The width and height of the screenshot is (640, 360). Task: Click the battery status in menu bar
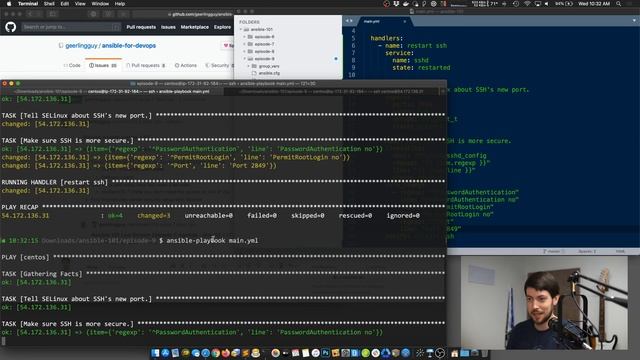(x=564, y=4)
